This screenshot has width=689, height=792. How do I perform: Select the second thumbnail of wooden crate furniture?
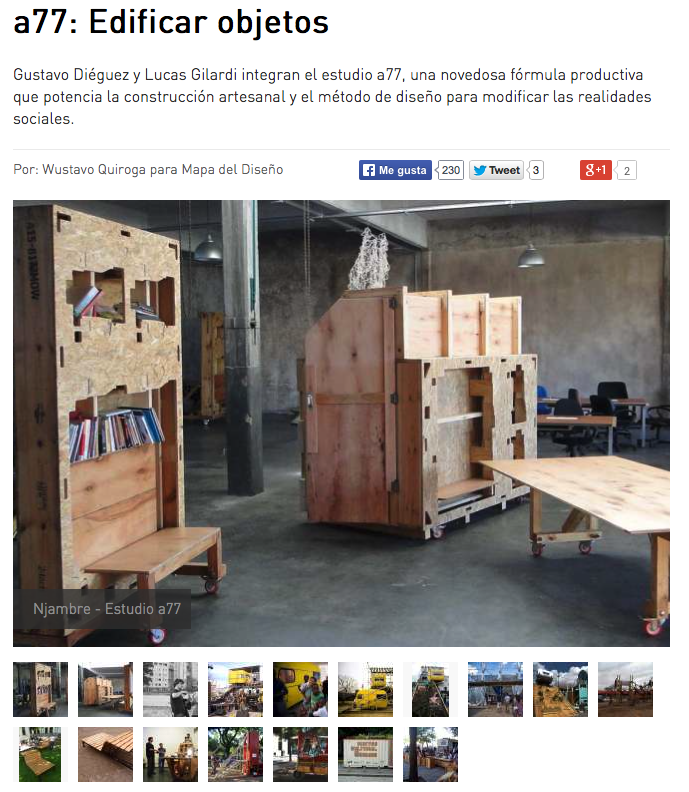[105, 689]
